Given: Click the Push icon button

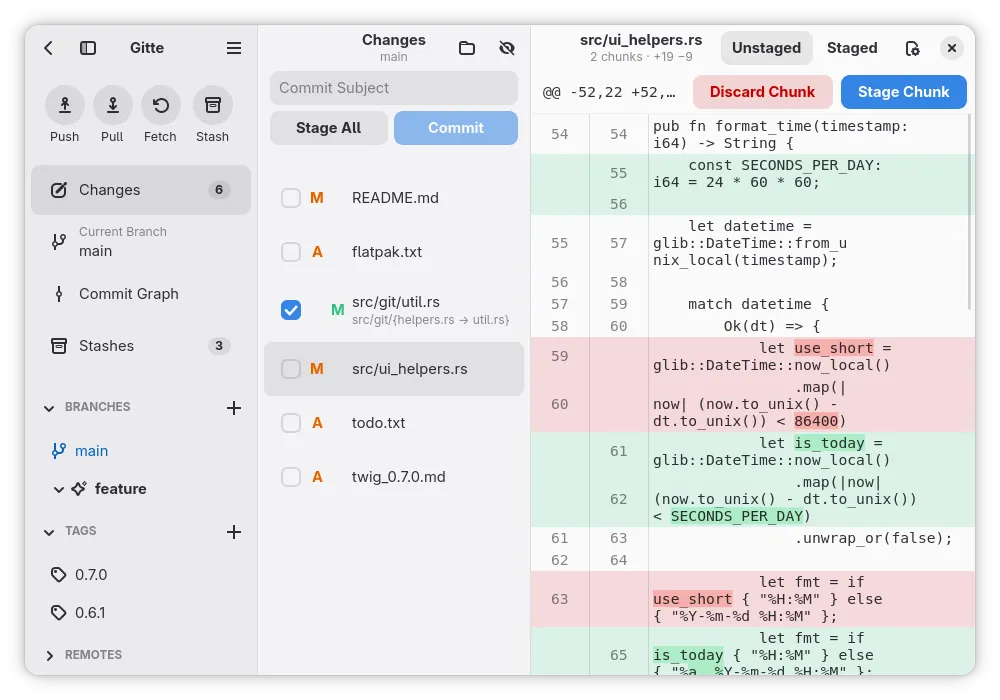Looking at the screenshot, I should click(x=64, y=105).
